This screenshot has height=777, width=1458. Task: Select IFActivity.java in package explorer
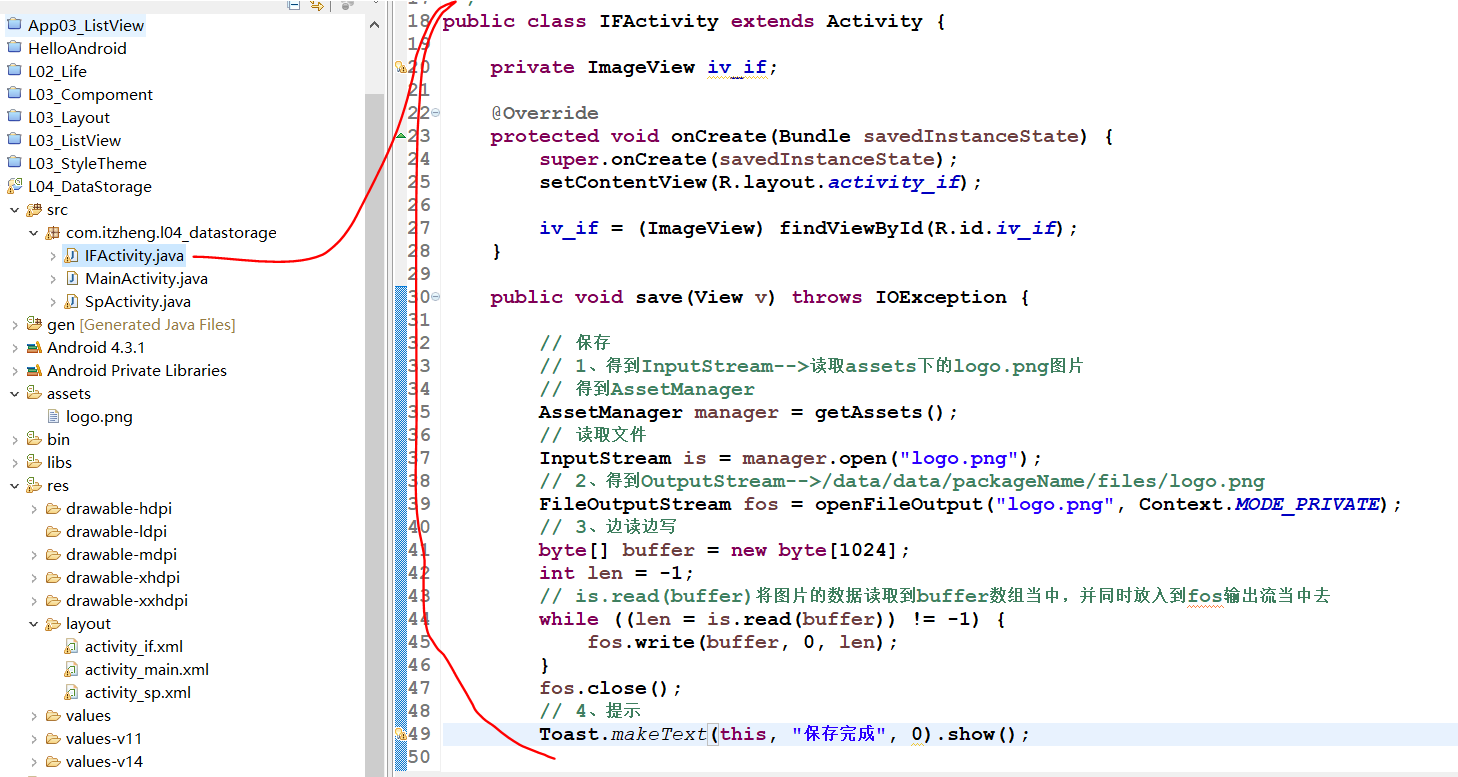(134, 256)
